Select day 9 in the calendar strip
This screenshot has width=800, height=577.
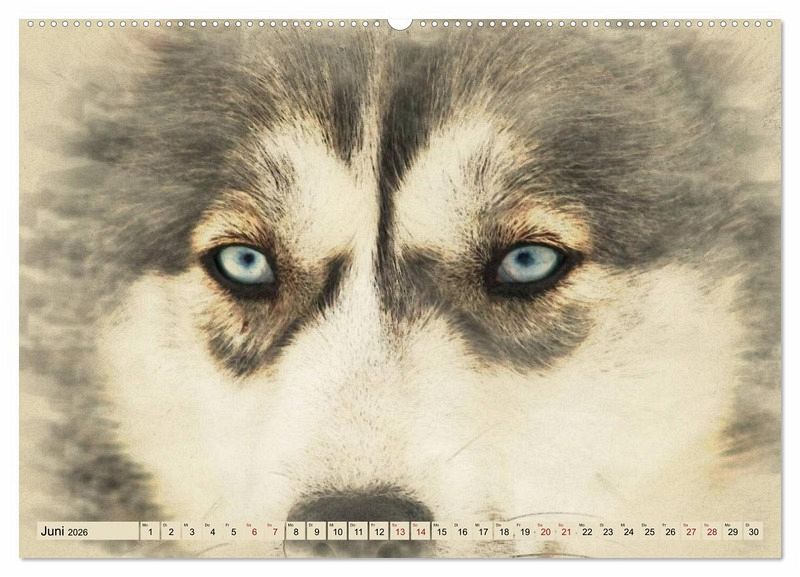[x=316, y=531]
